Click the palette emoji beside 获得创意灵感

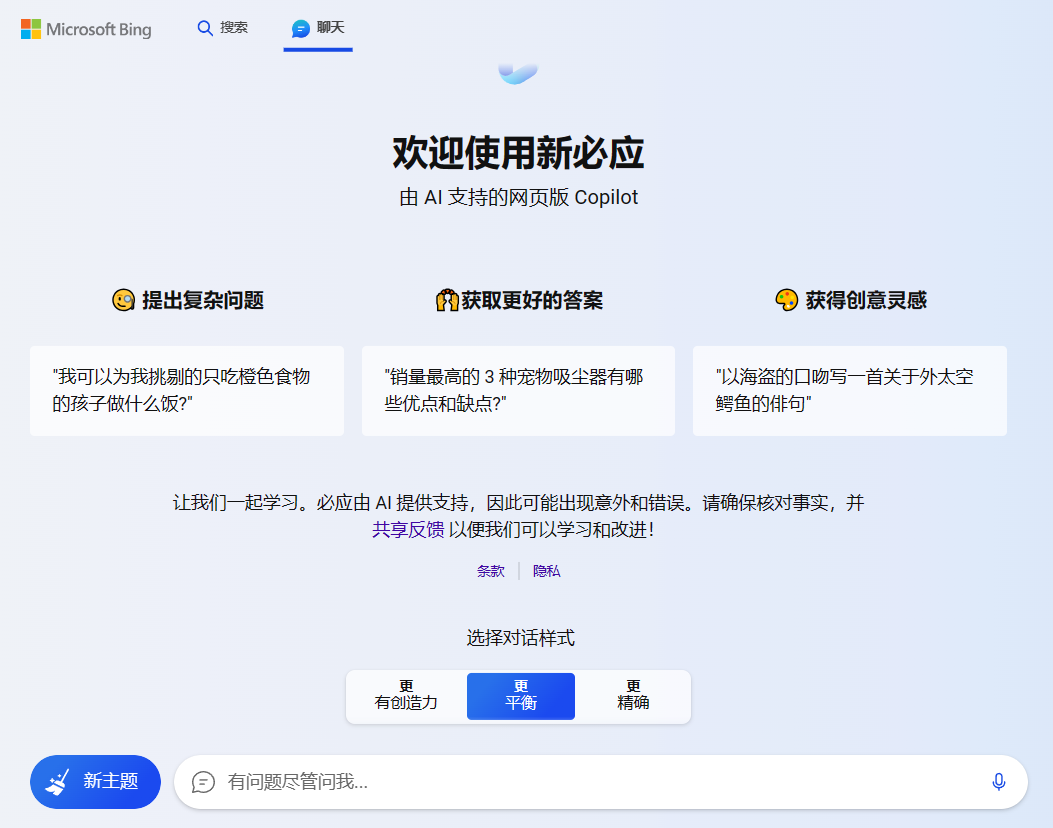coord(786,300)
